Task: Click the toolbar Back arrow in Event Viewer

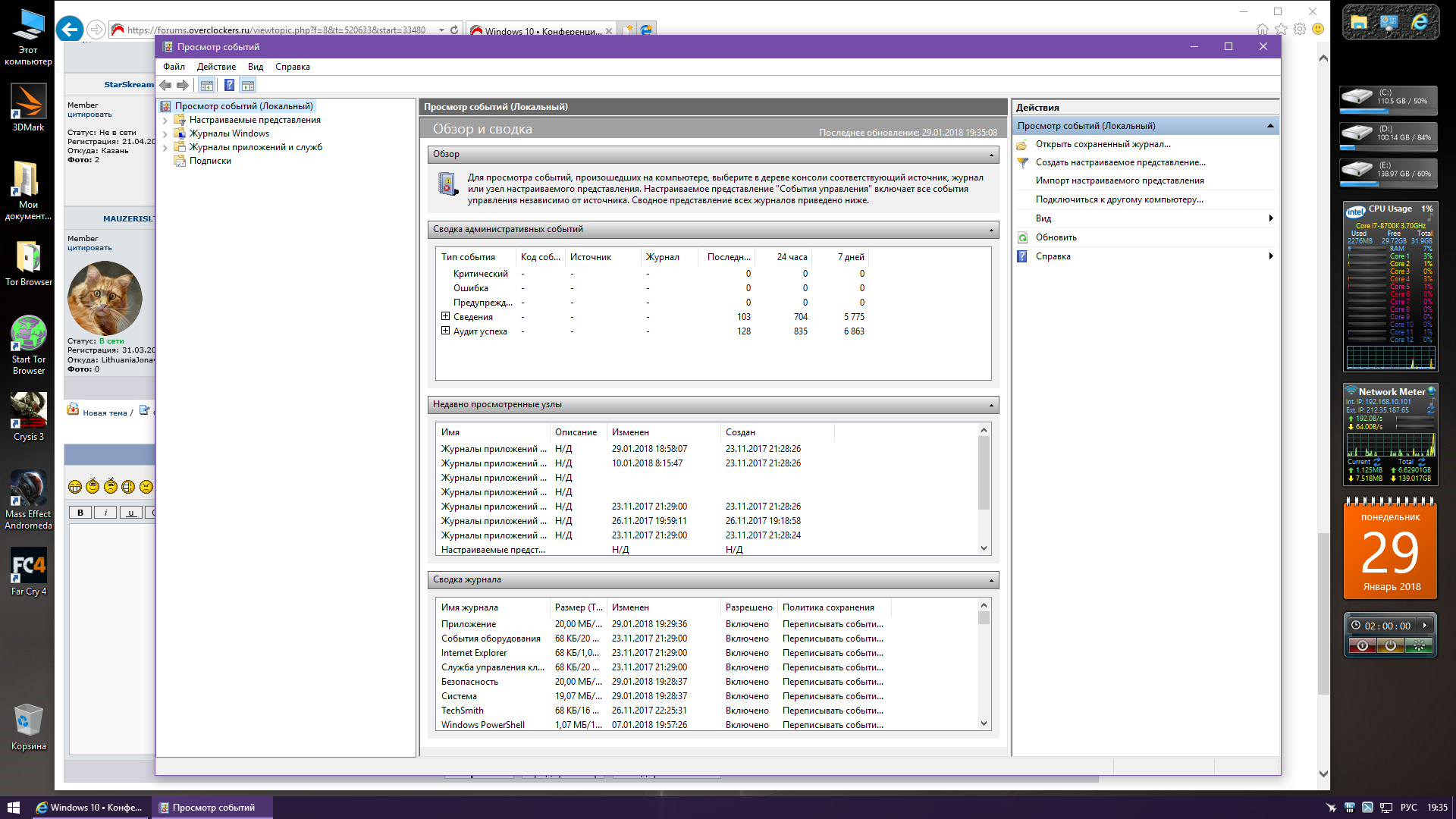Action: tap(165, 85)
